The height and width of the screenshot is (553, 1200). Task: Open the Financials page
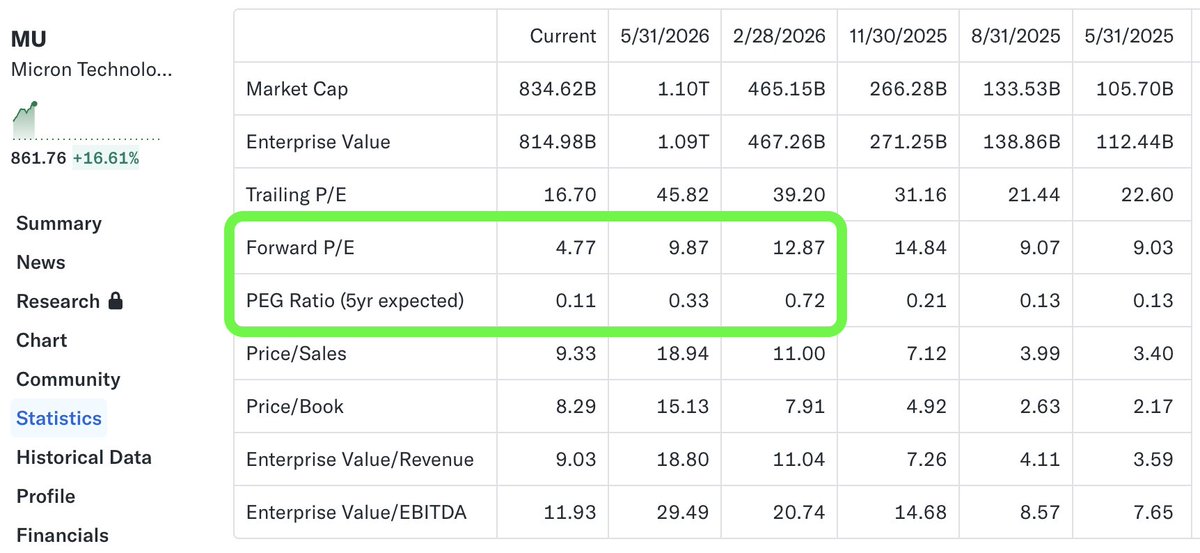coord(62,535)
